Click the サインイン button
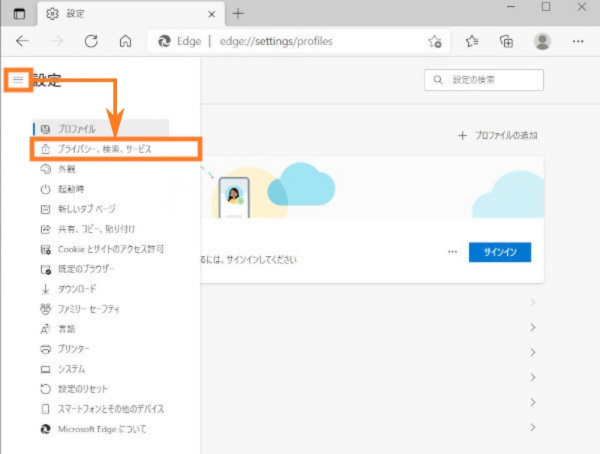Screen dimensions: 600x454 pyautogui.click(x=499, y=252)
